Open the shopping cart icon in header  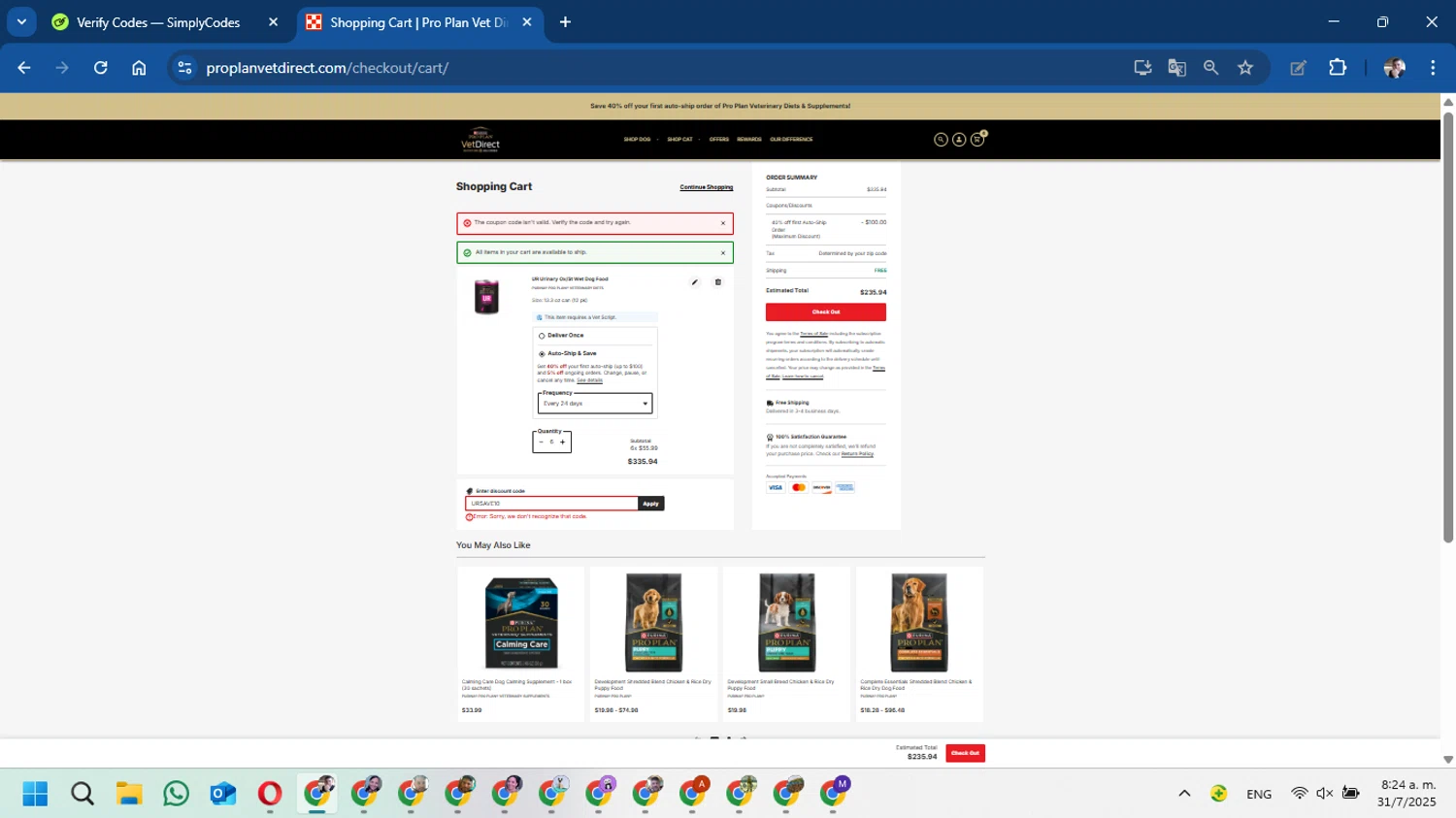click(x=977, y=140)
